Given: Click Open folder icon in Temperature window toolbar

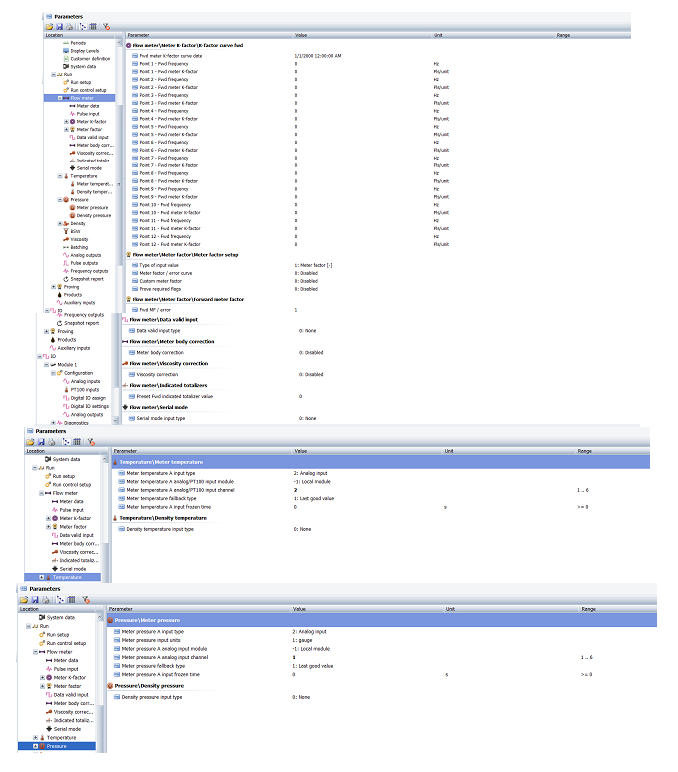Looking at the screenshot, I should click(31, 442).
